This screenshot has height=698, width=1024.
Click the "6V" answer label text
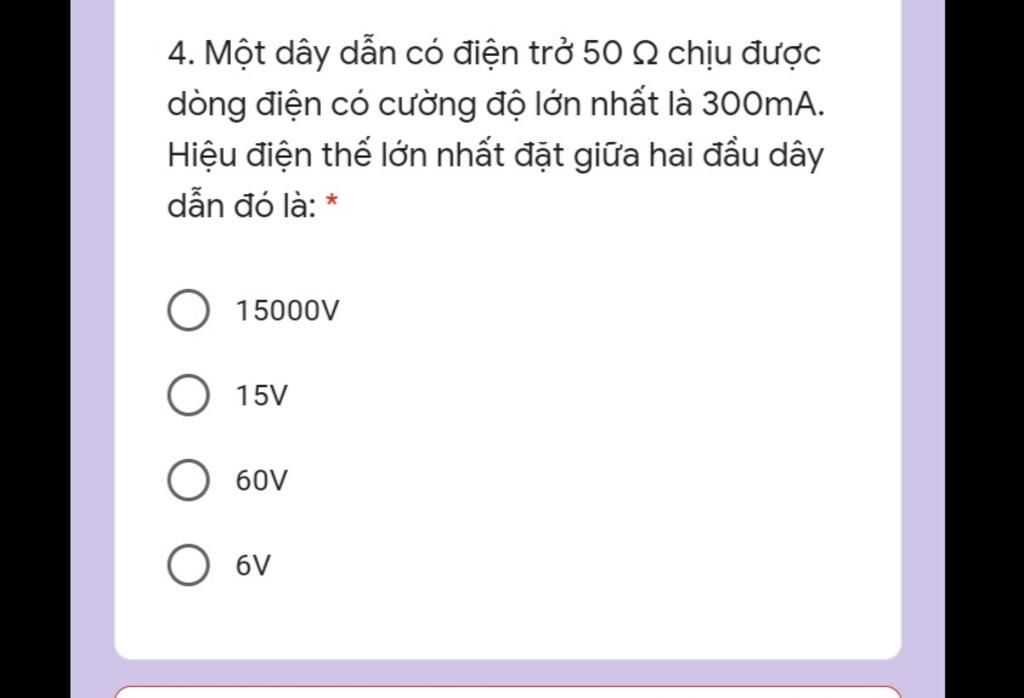pyautogui.click(x=253, y=565)
